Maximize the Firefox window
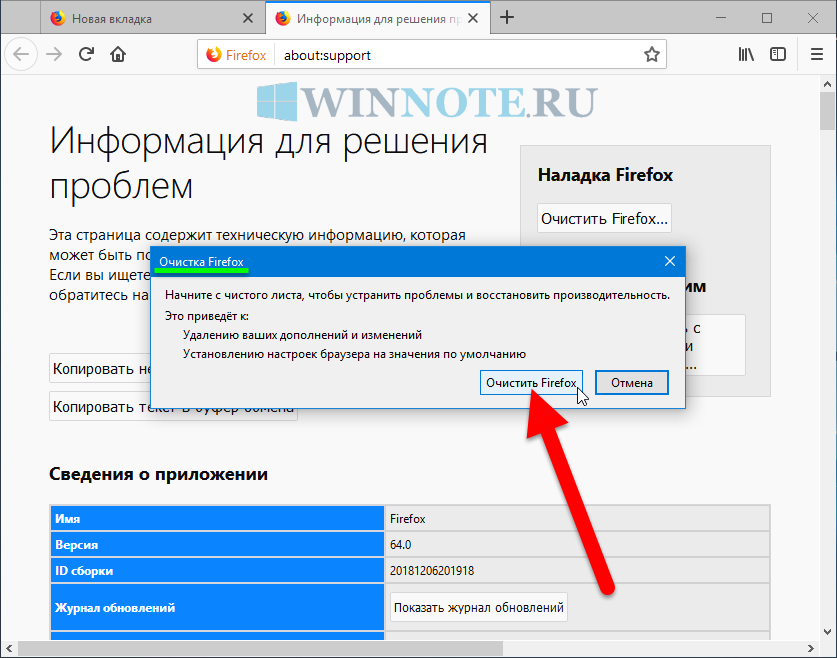Screen dimensions: 837x658 tap(767, 18)
